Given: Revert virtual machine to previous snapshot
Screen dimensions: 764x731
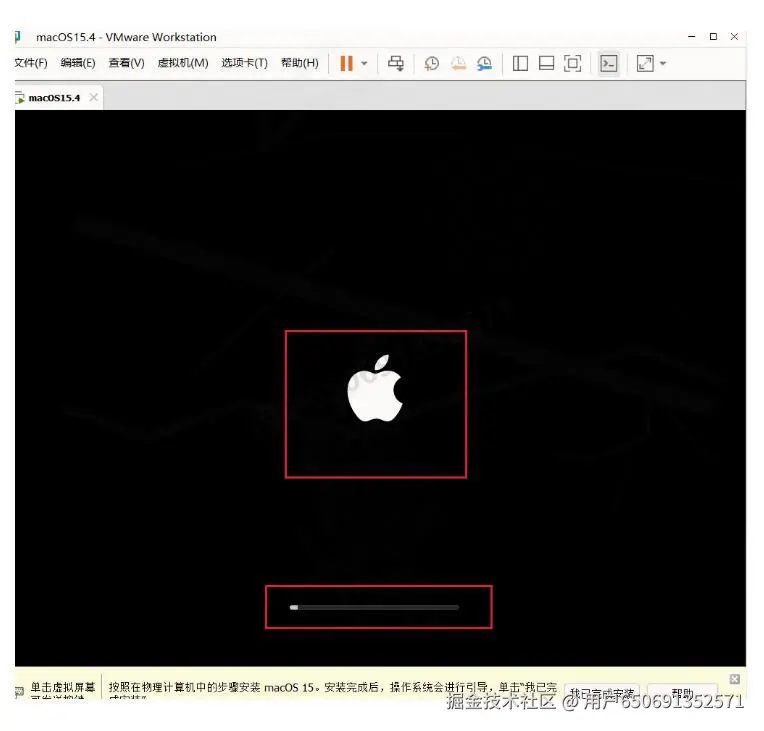Looking at the screenshot, I should pyautogui.click(x=458, y=63).
